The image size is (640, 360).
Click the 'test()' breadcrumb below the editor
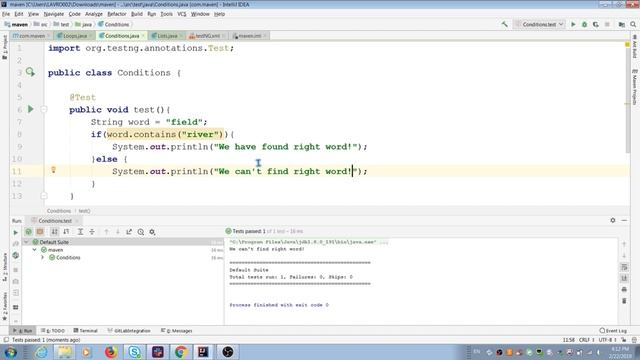click(x=84, y=211)
